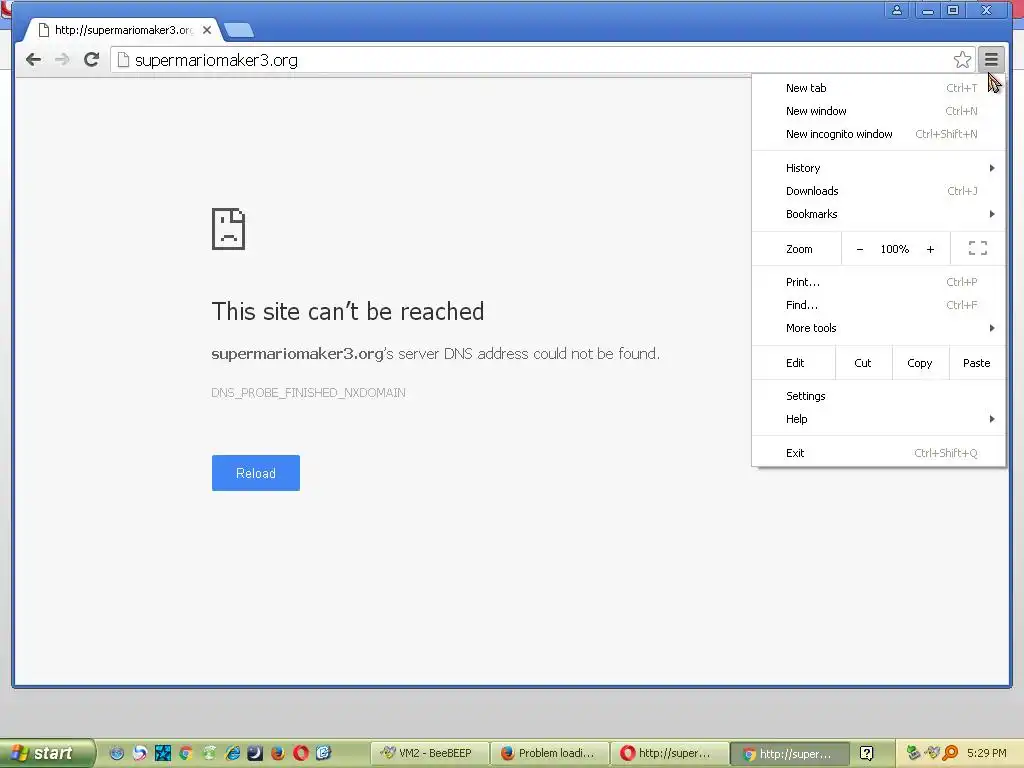Click the blue Reload button
The height and width of the screenshot is (768, 1024).
click(x=255, y=473)
